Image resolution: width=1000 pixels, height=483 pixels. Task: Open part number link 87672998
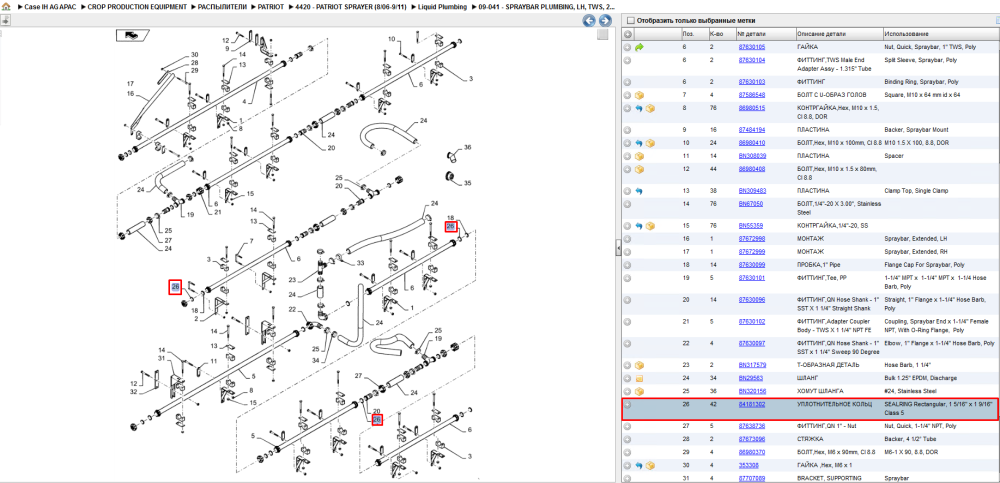pos(751,239)
